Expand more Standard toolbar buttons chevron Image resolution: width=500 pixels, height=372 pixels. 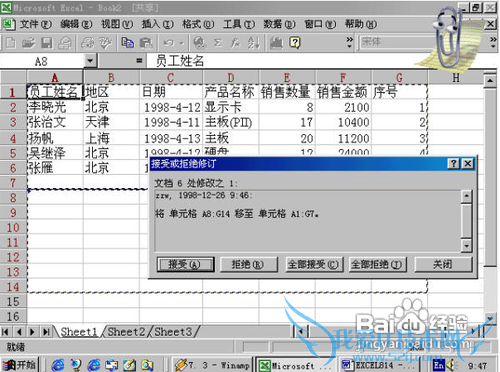pyautogui.click(x=349, y=42)
